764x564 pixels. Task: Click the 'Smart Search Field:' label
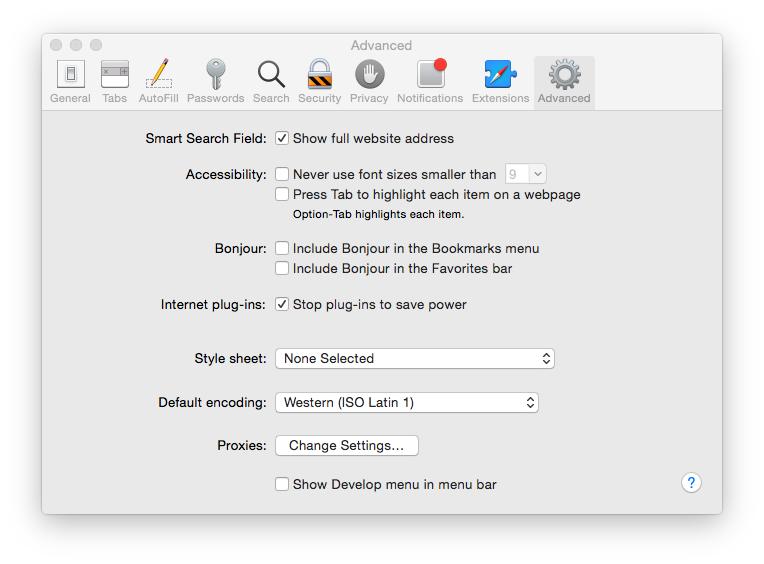tap(206, 138)
